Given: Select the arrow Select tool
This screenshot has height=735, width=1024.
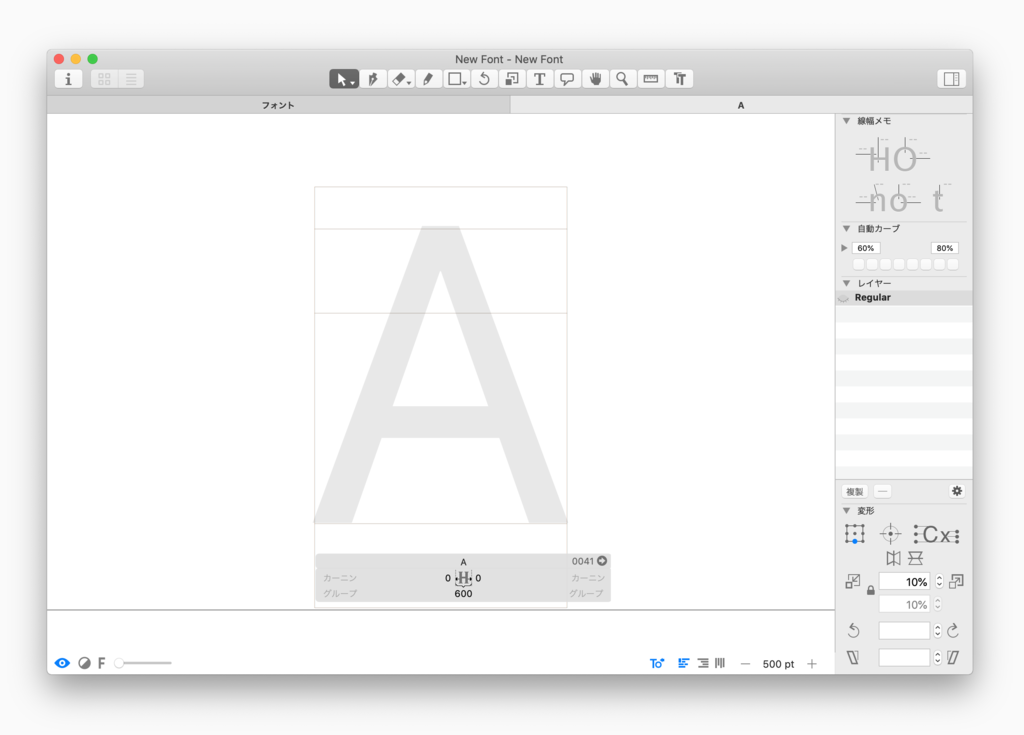Looking at the screenshot, I should 344,79.
